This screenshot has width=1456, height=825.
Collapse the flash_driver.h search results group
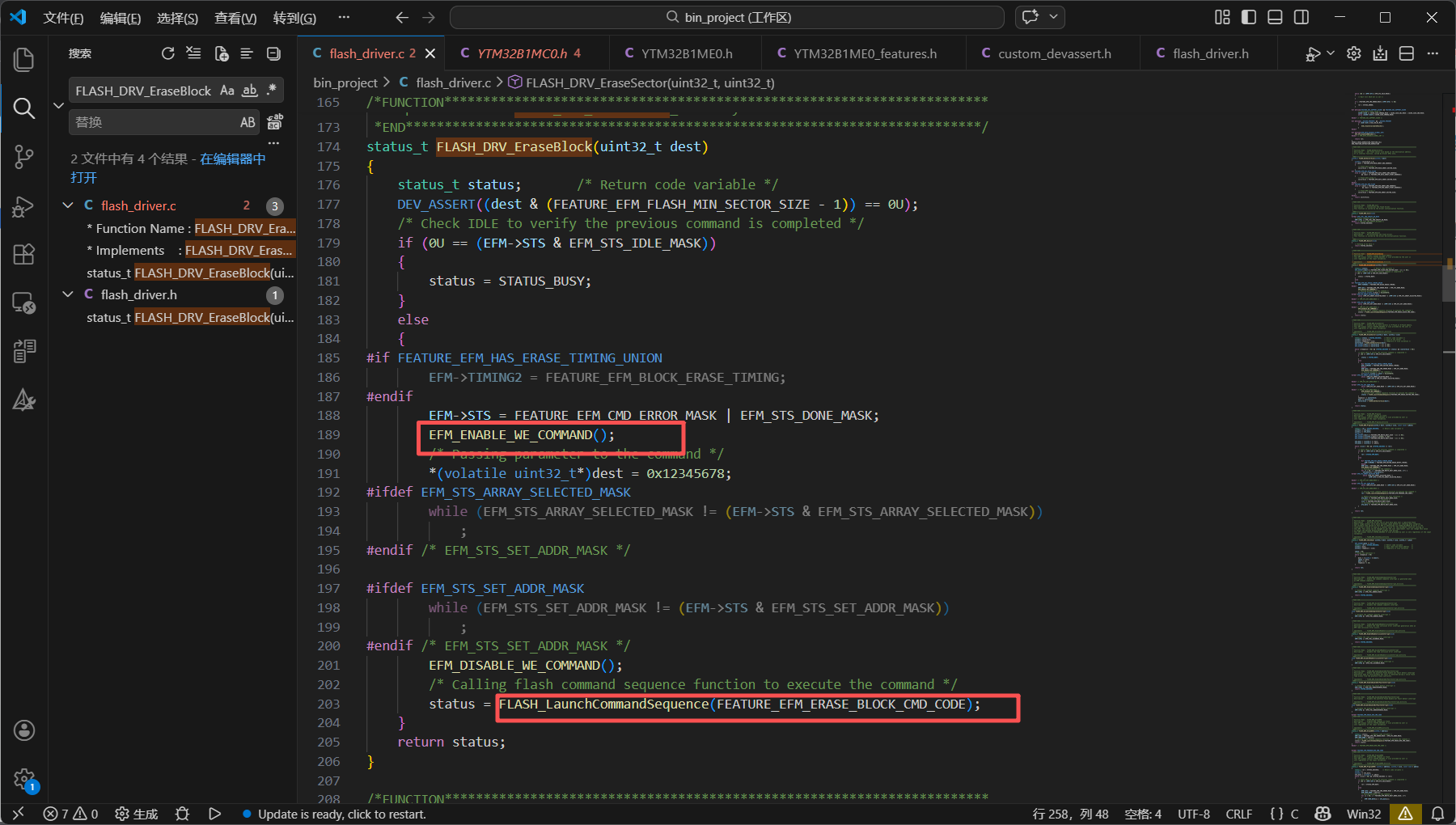[68, 294]
